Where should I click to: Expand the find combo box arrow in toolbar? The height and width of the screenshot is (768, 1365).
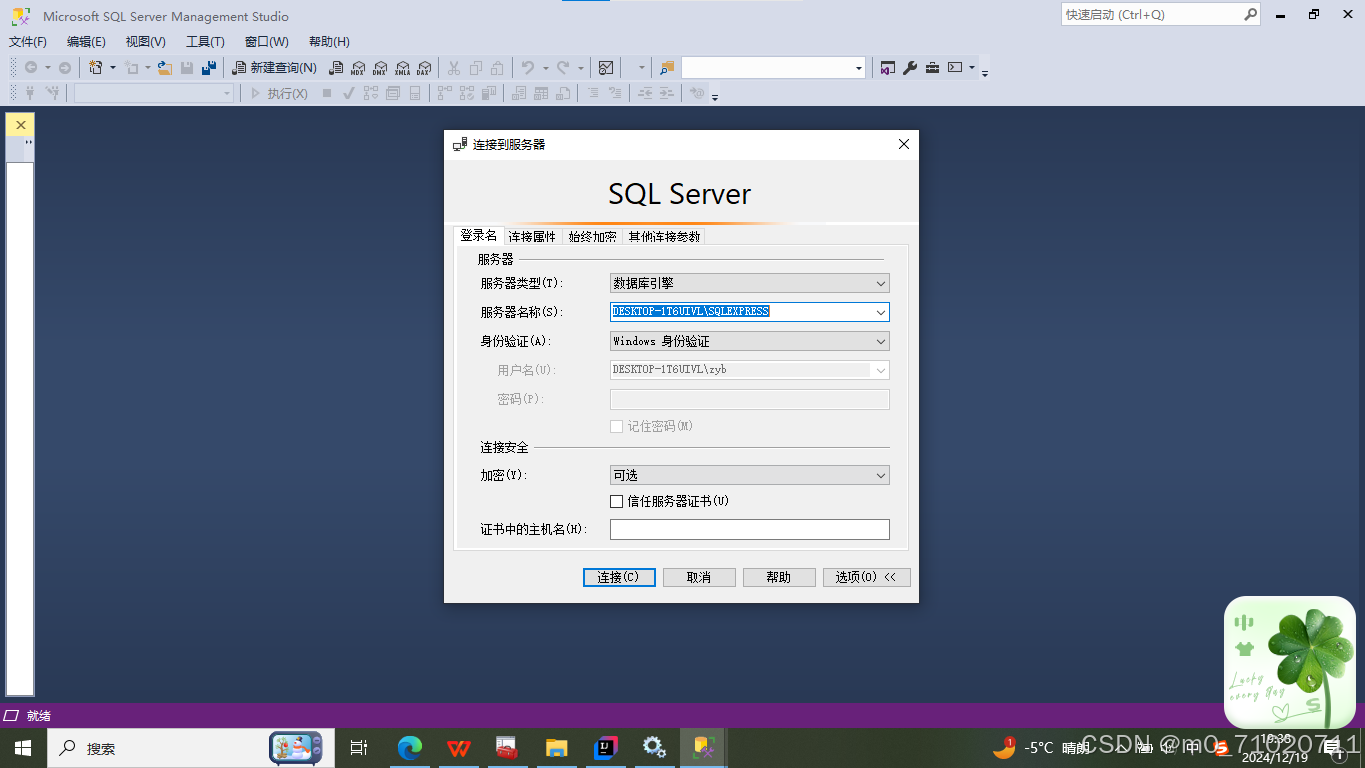point(859,68)
